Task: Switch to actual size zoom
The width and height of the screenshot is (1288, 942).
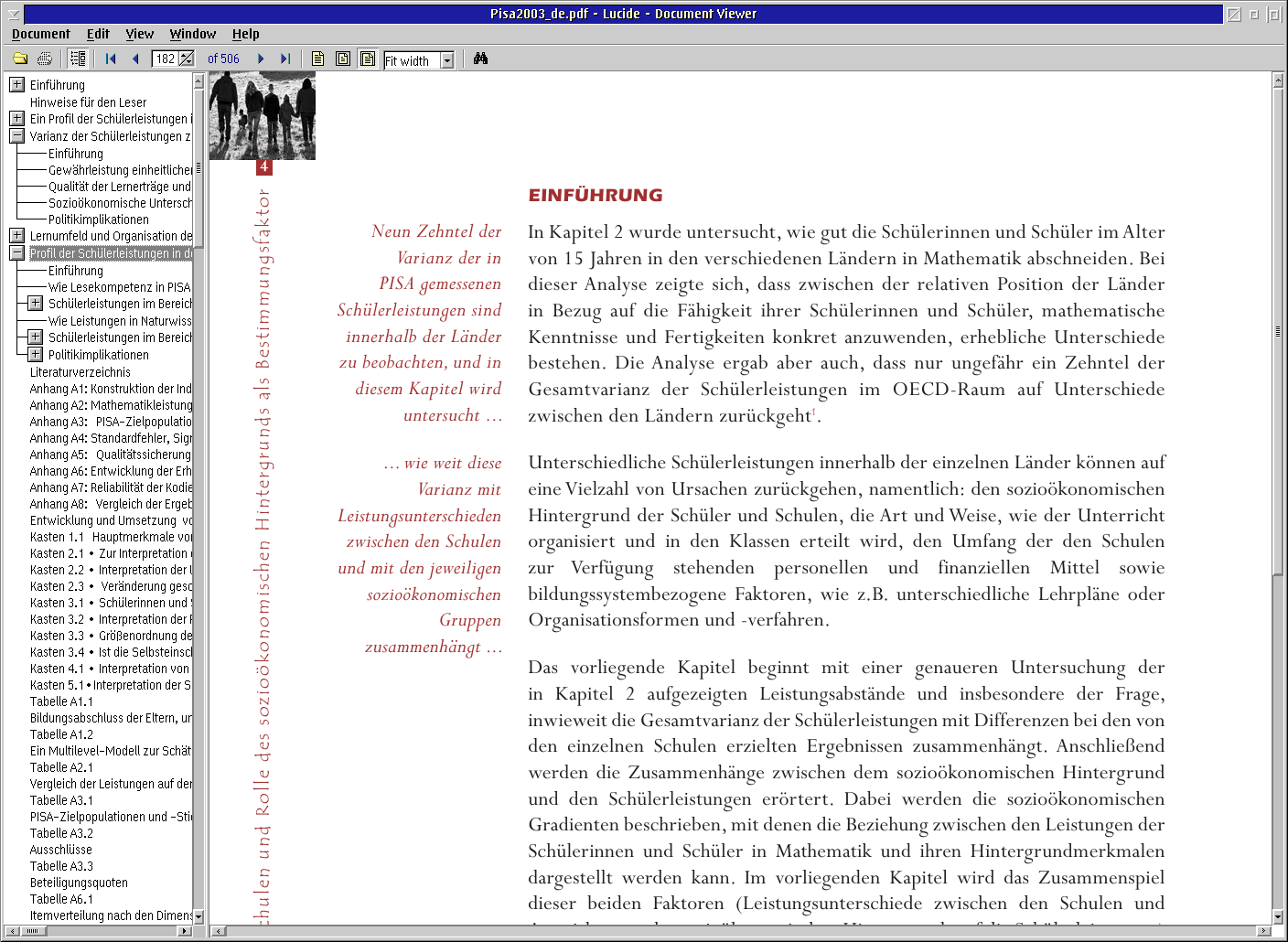Action: tap(318, 59)
